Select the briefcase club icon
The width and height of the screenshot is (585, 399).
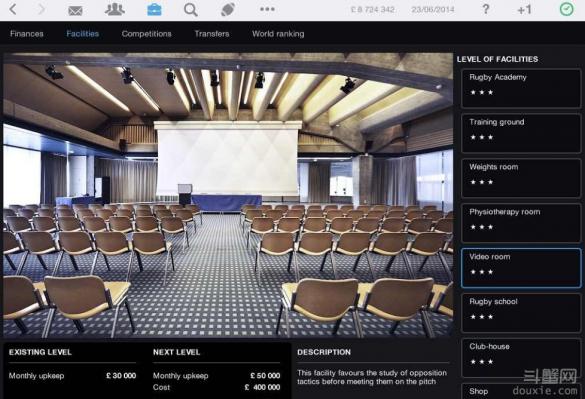(x=154, y=9)
